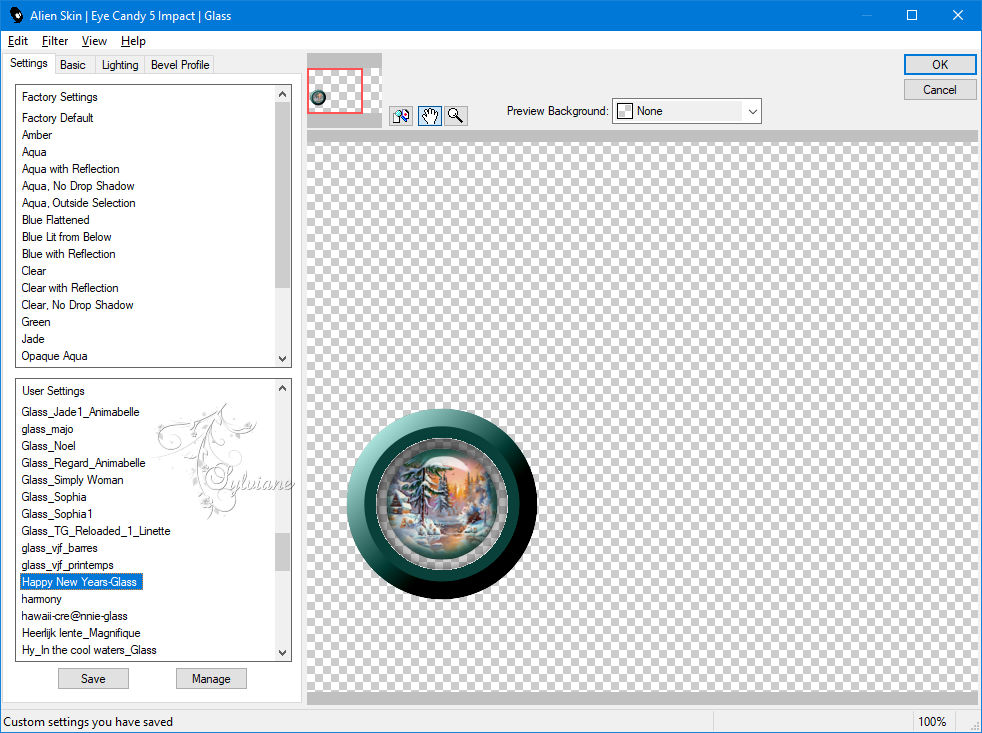Select the Clear preset
The image size is (982, 733).
(x=34, y=271)
